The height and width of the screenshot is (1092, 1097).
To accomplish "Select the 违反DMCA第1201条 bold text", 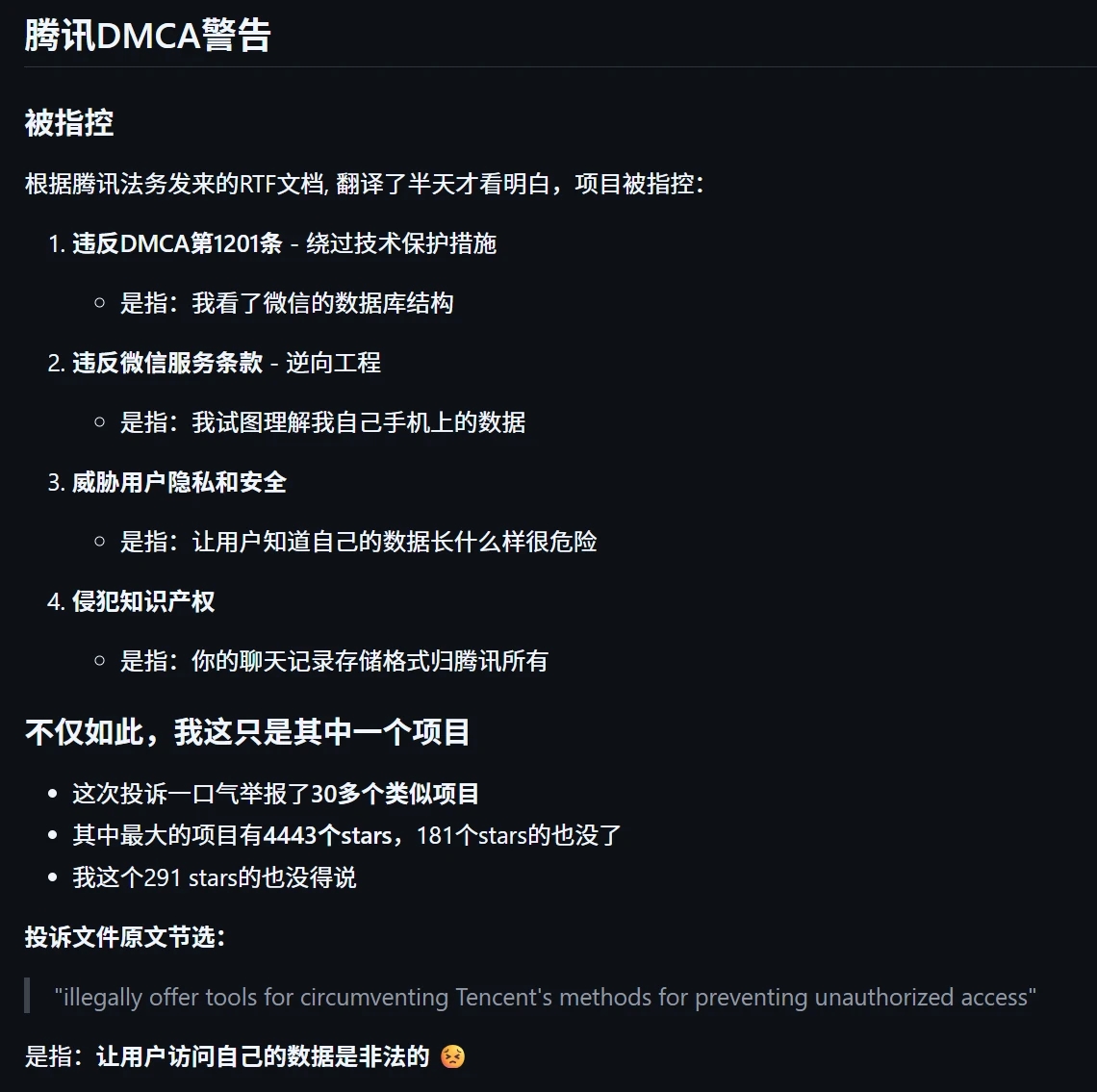I will (x=177, y=243).
